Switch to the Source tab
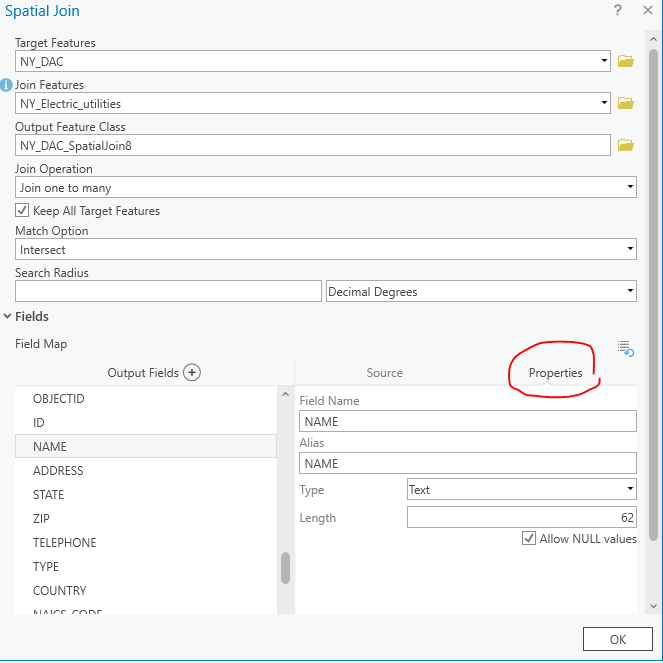 coord(384,373)
